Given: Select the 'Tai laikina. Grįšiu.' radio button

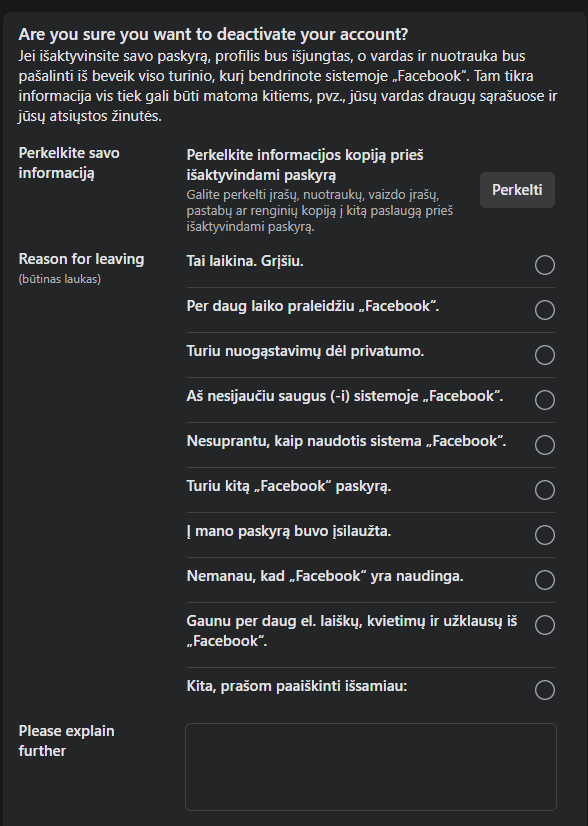Looking at the screenshot, I should [545, 265].
